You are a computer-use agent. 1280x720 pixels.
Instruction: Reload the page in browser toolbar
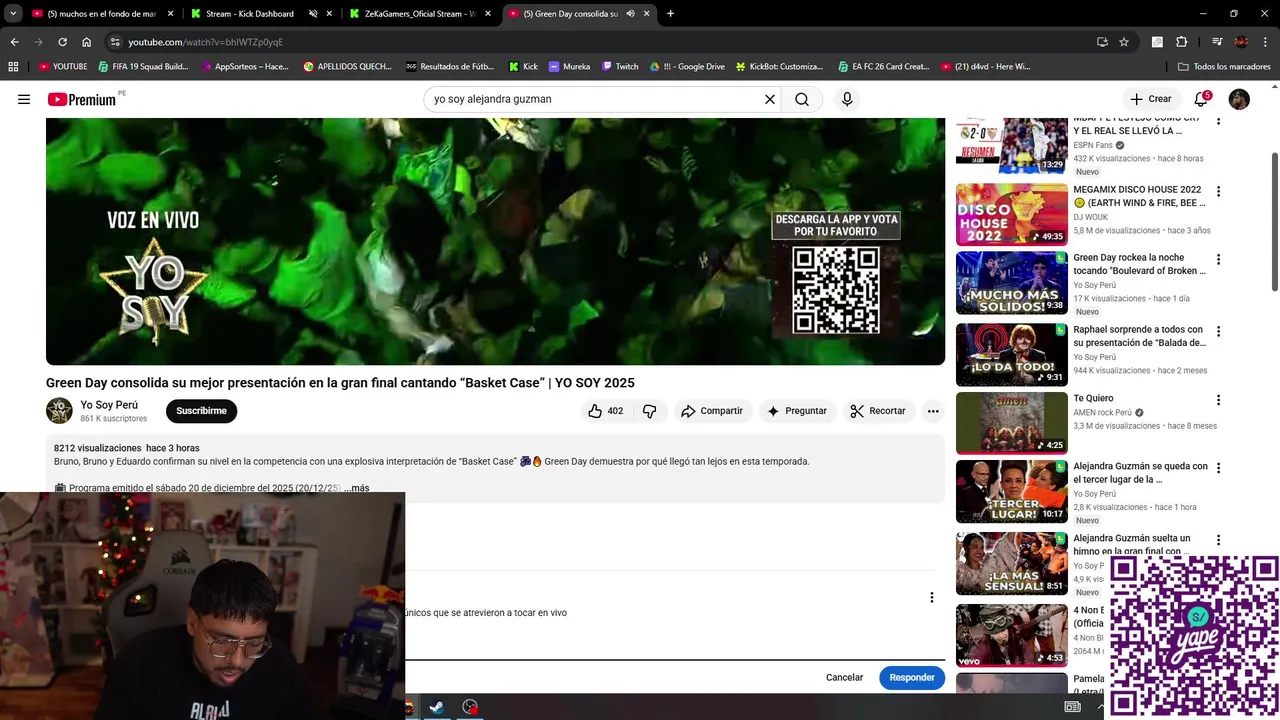tap(62, 42)
